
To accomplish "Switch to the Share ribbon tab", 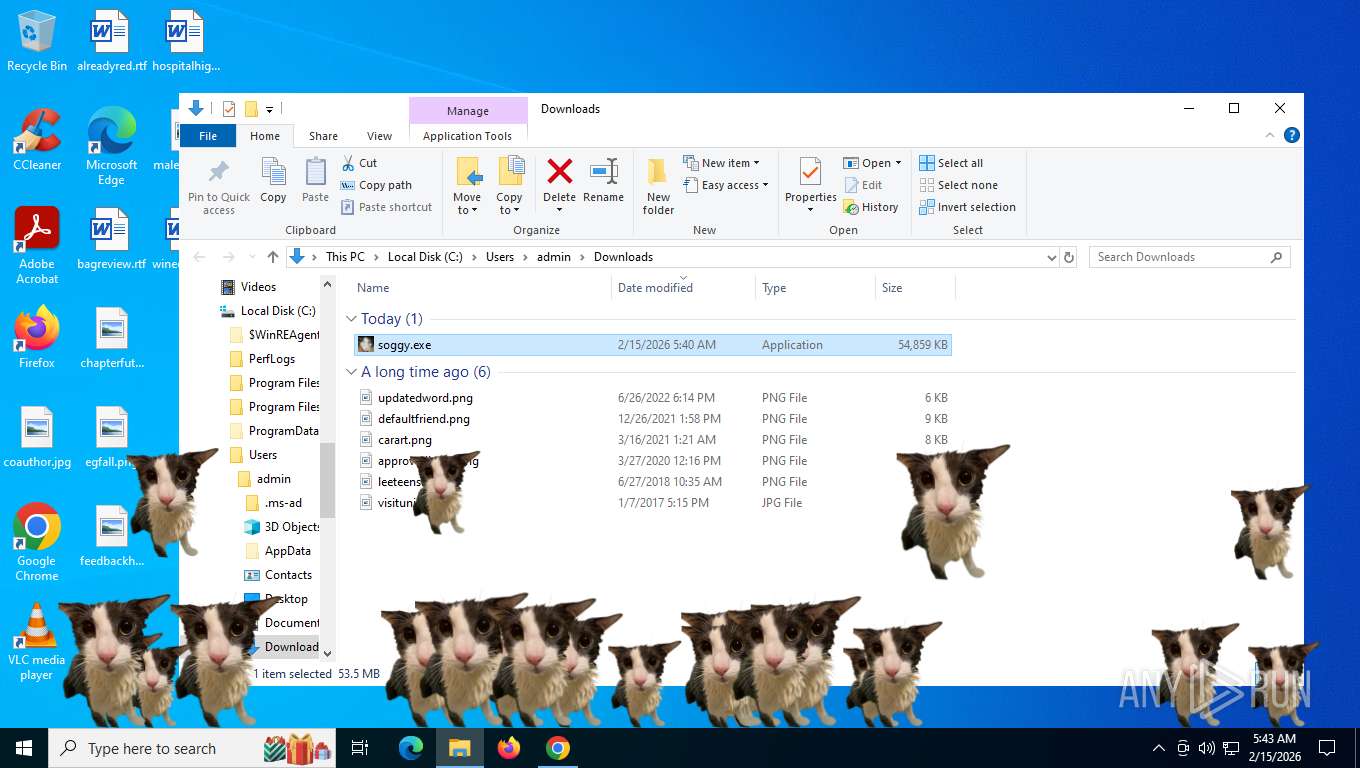I will click(x=323, y=136).
